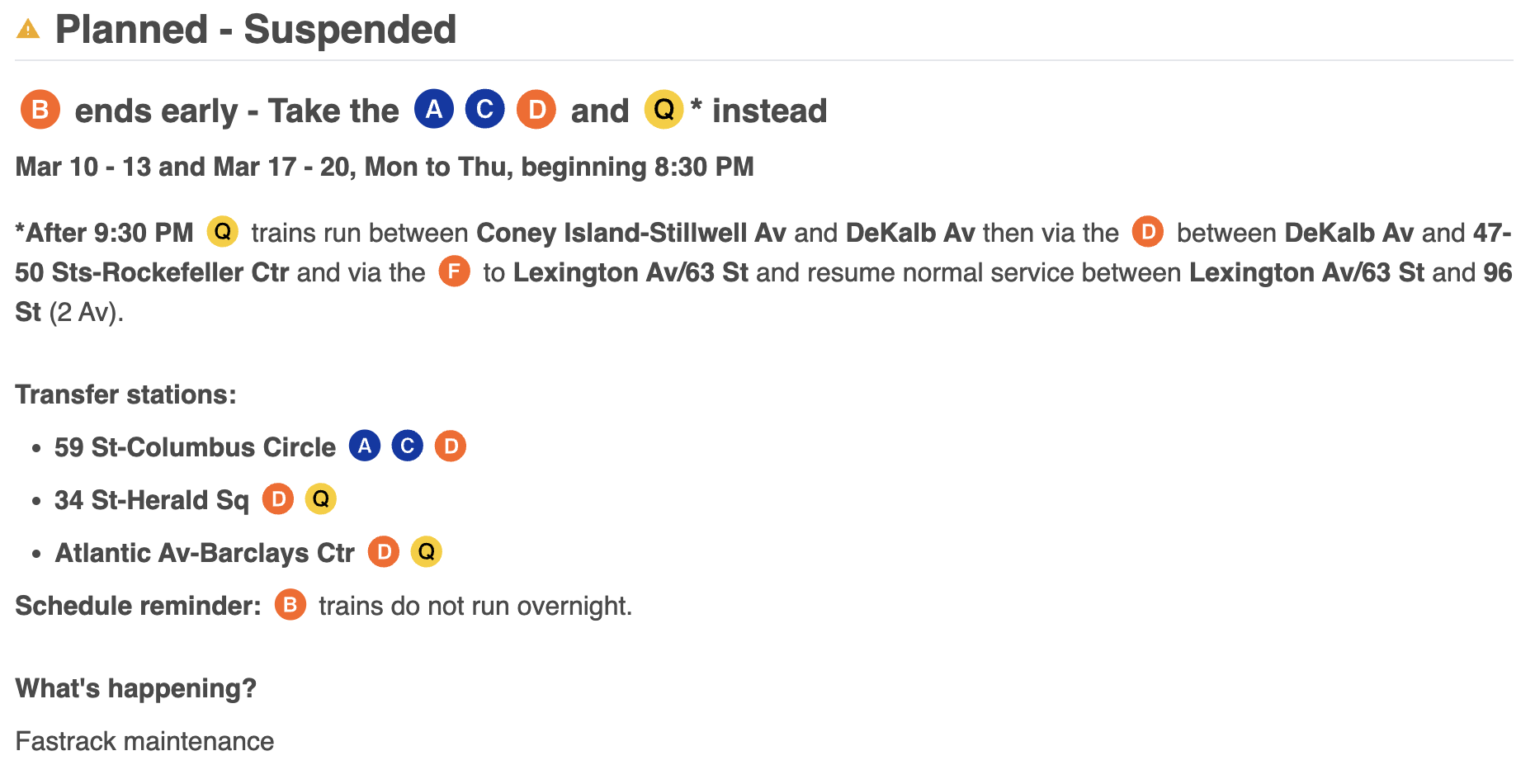Image resolution: width=1535 pixels, height=784 pixels.
Task: Click the D train icon in headline
Action: pyautogui.click(x=536, y=110)
